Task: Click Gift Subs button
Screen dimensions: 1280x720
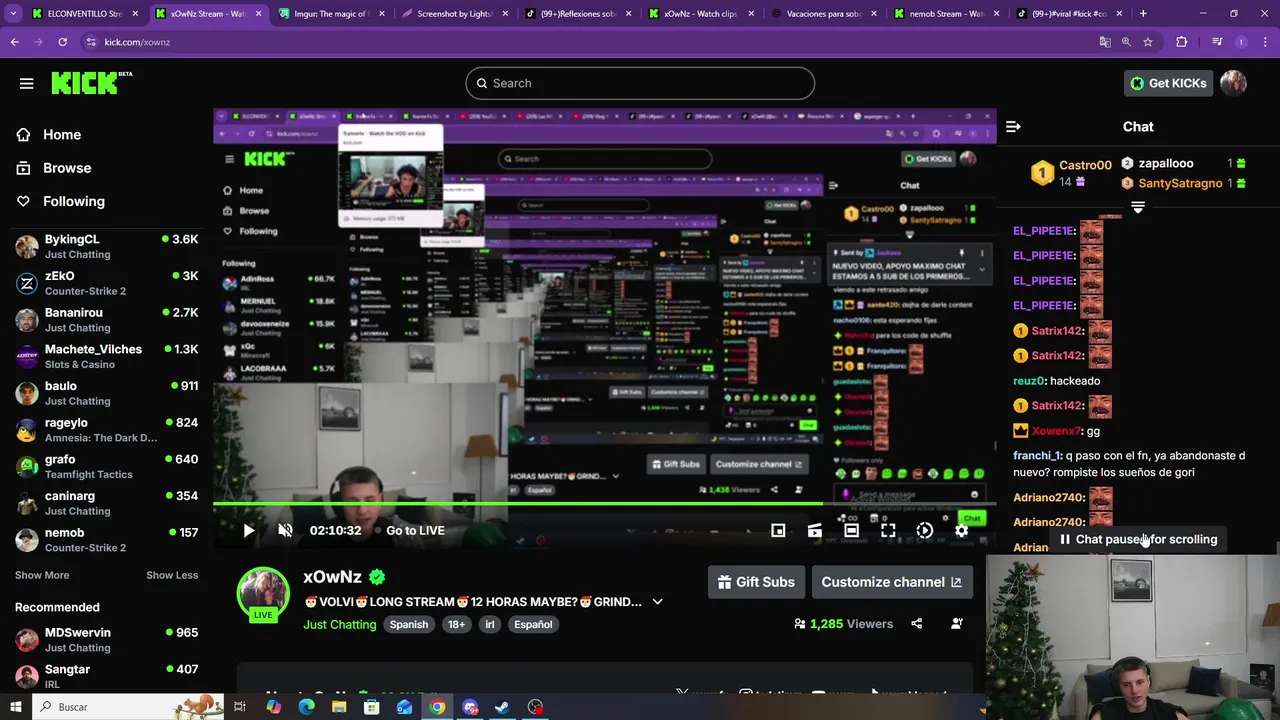Action: (x=757, y=582)
